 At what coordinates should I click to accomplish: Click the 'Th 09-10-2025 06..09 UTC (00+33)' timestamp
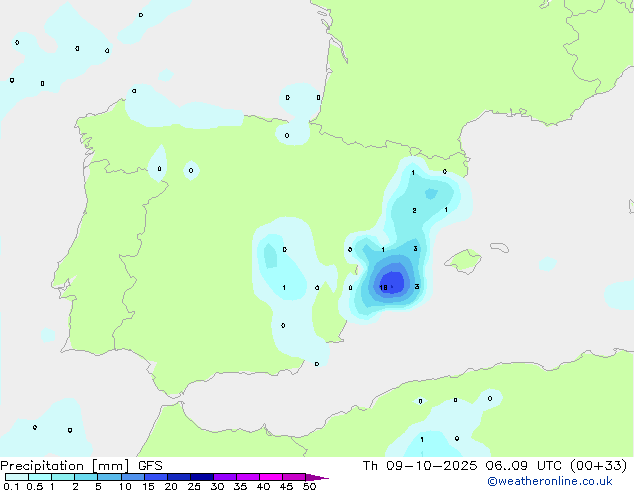coord(495,466)
